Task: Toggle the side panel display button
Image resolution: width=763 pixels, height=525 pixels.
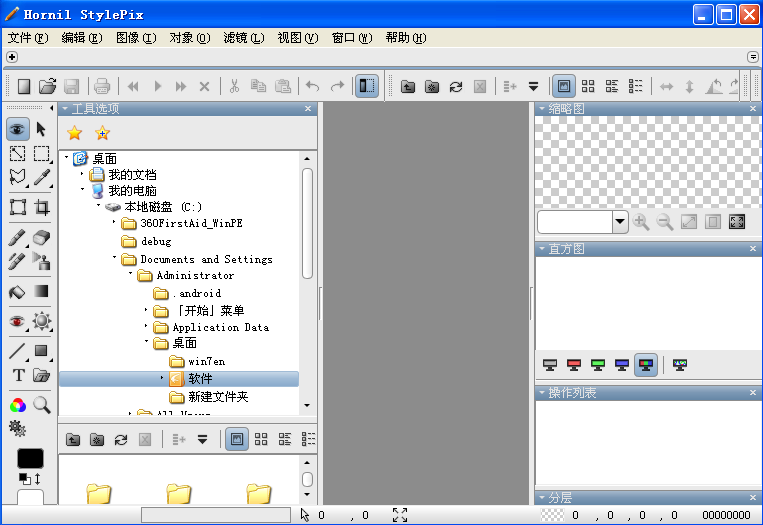Action: pyautogui.click(x=367, y=87)
